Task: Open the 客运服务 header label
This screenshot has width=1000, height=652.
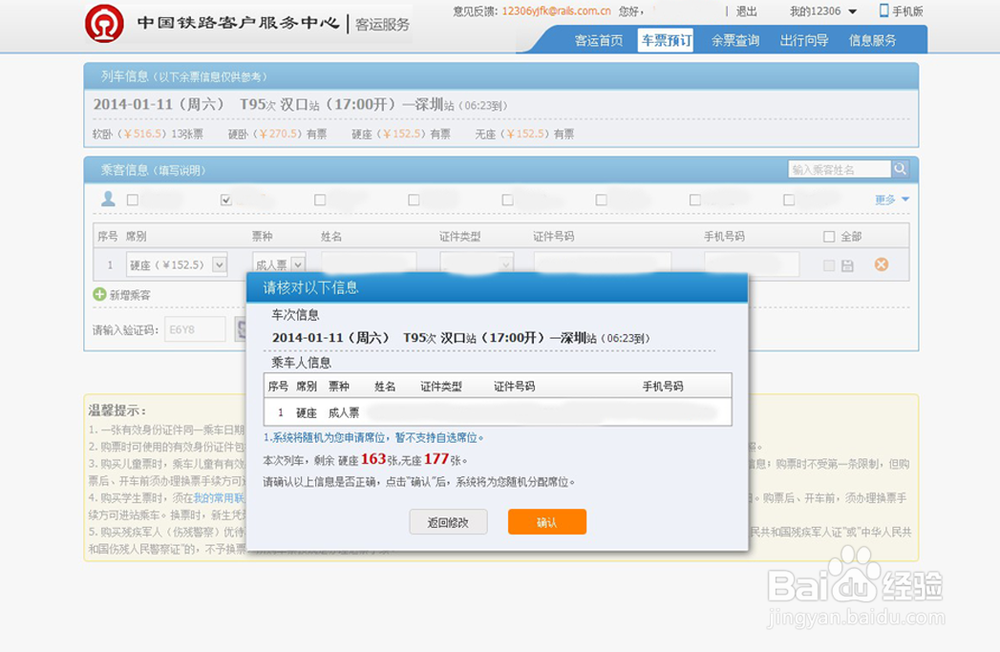Action: pyautogui.click(x=382, y=24)
